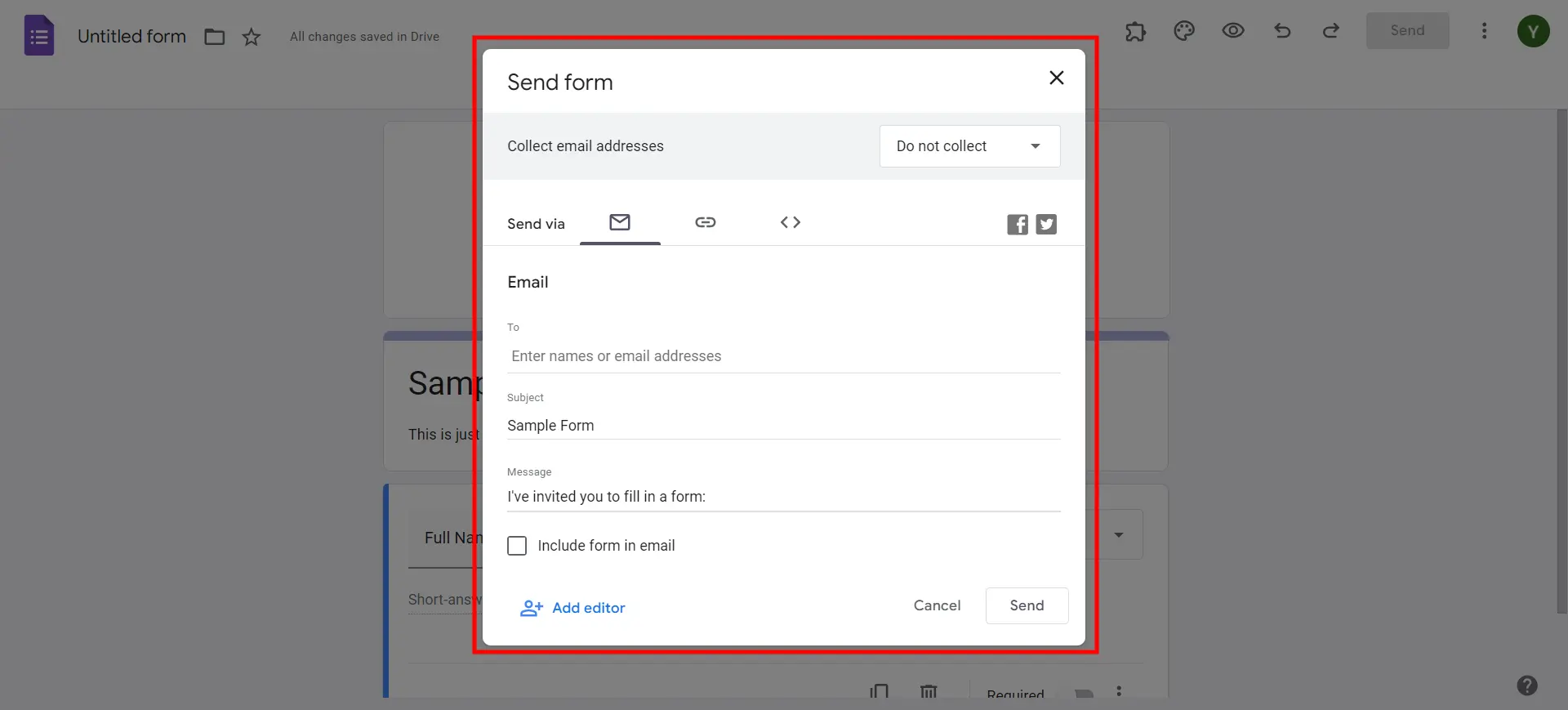This screenshot has height=710, width=1568.
Task: Open the Google Forms home icon
Action: (39, 36)
